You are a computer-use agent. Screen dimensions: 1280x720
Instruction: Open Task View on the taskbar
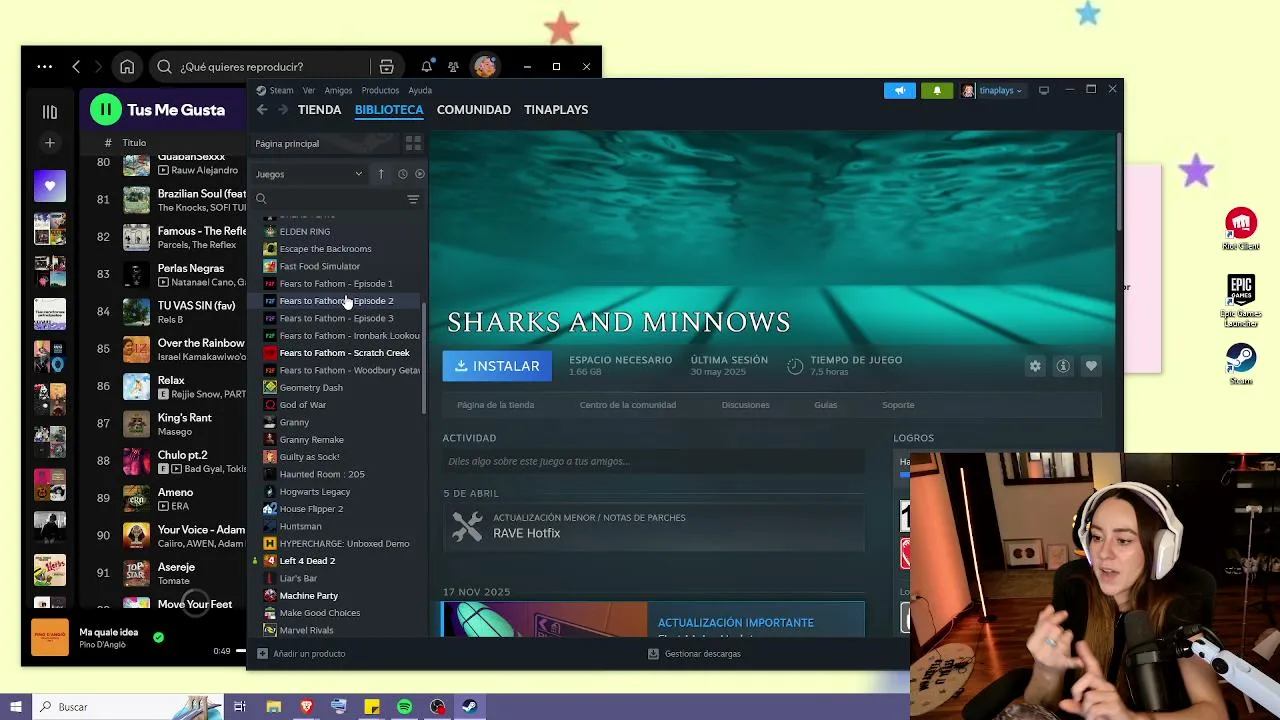click(x=240, y=707)
